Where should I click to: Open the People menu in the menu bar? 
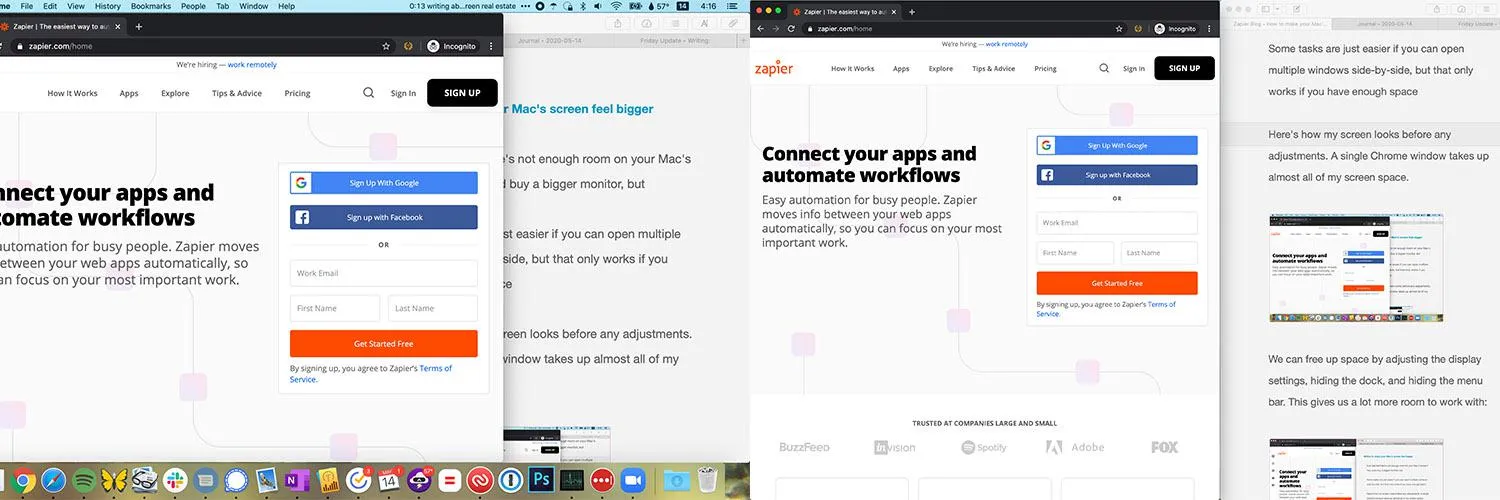[193, 6]
